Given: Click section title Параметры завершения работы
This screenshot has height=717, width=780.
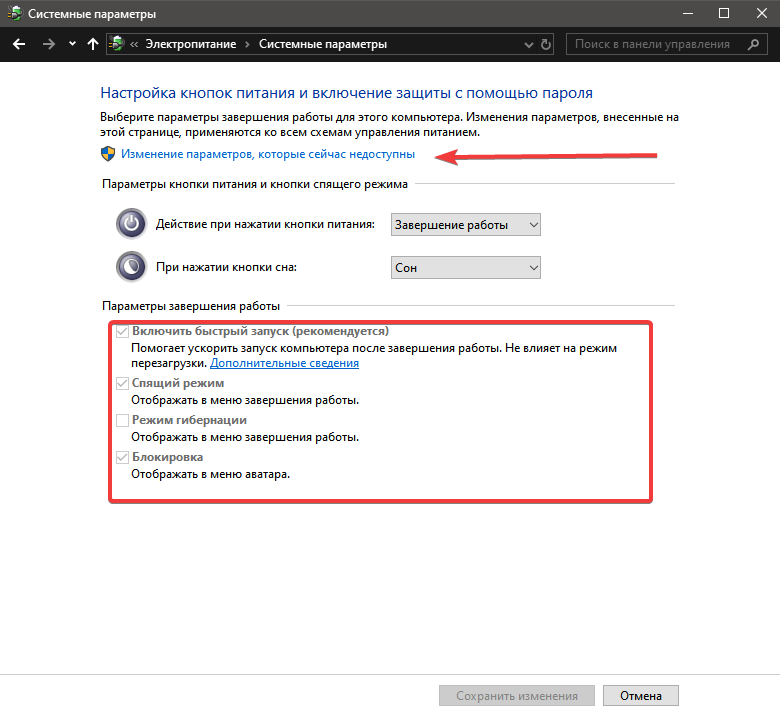Looking at the screenshot, I should [x=191, y=306].
